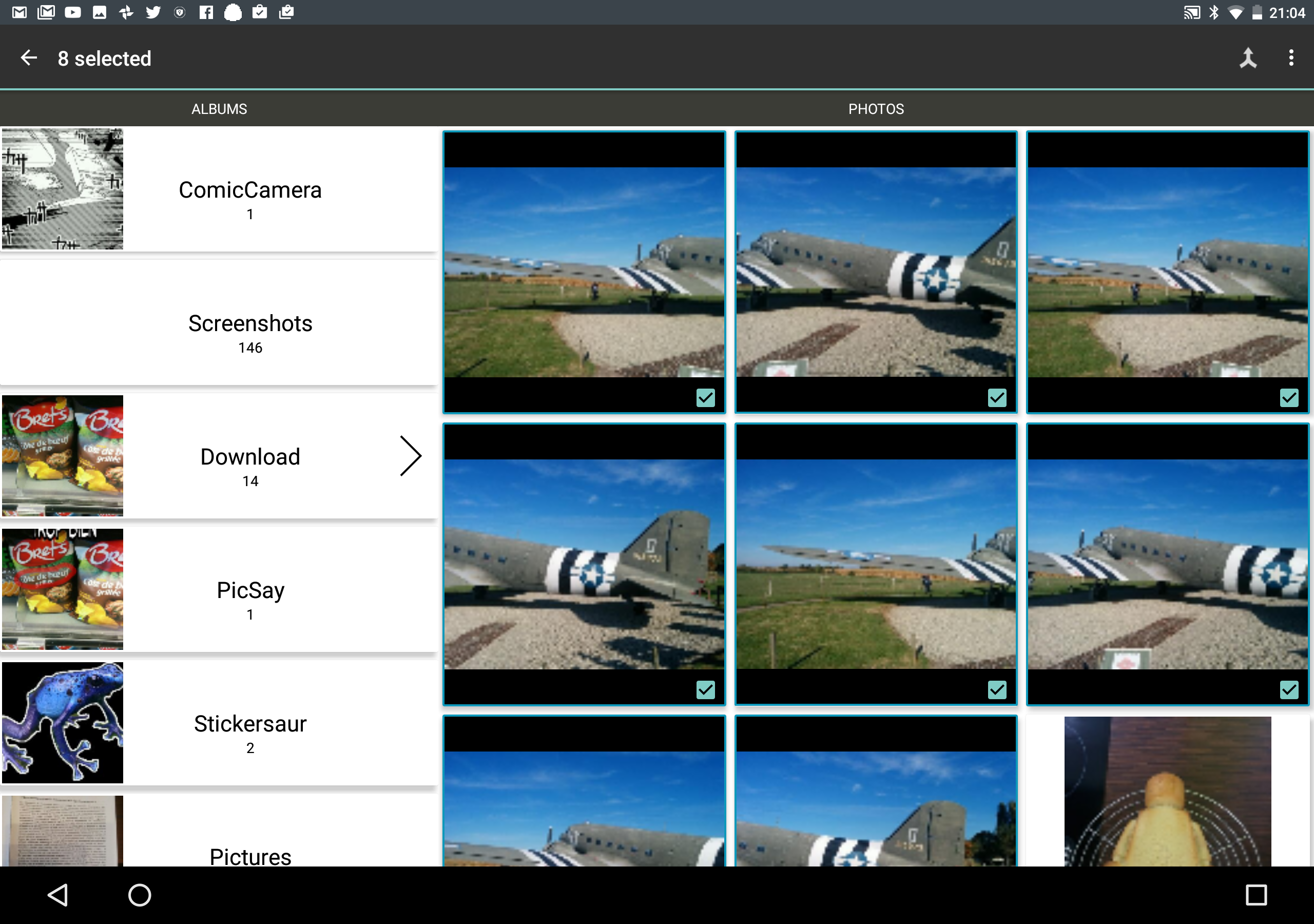
Task: Switch to the ALBUMS tab
Action: pos(219,109)
